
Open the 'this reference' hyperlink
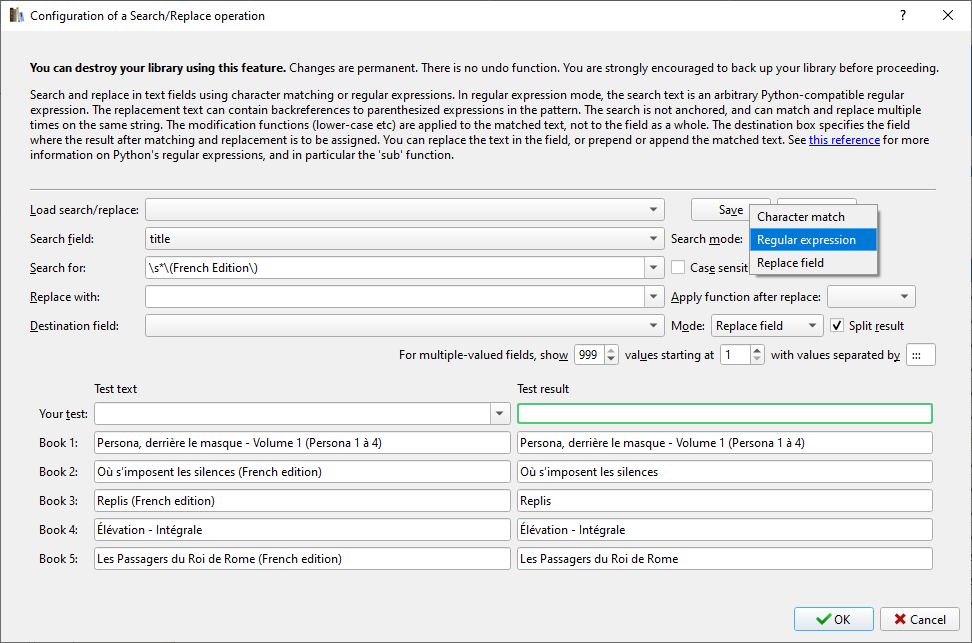coord(844,141)
